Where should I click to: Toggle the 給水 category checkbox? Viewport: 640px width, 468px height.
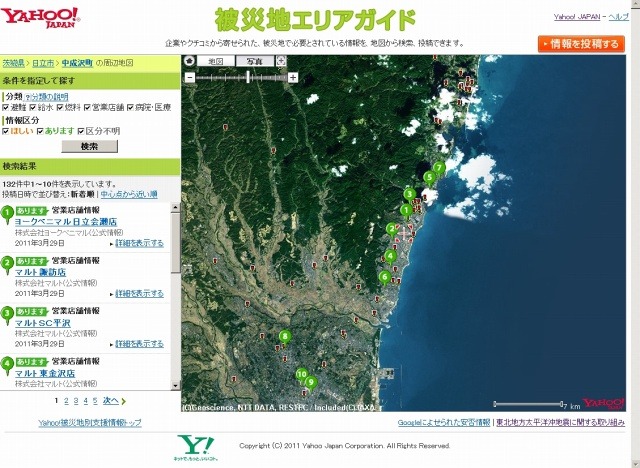(33, 108)
